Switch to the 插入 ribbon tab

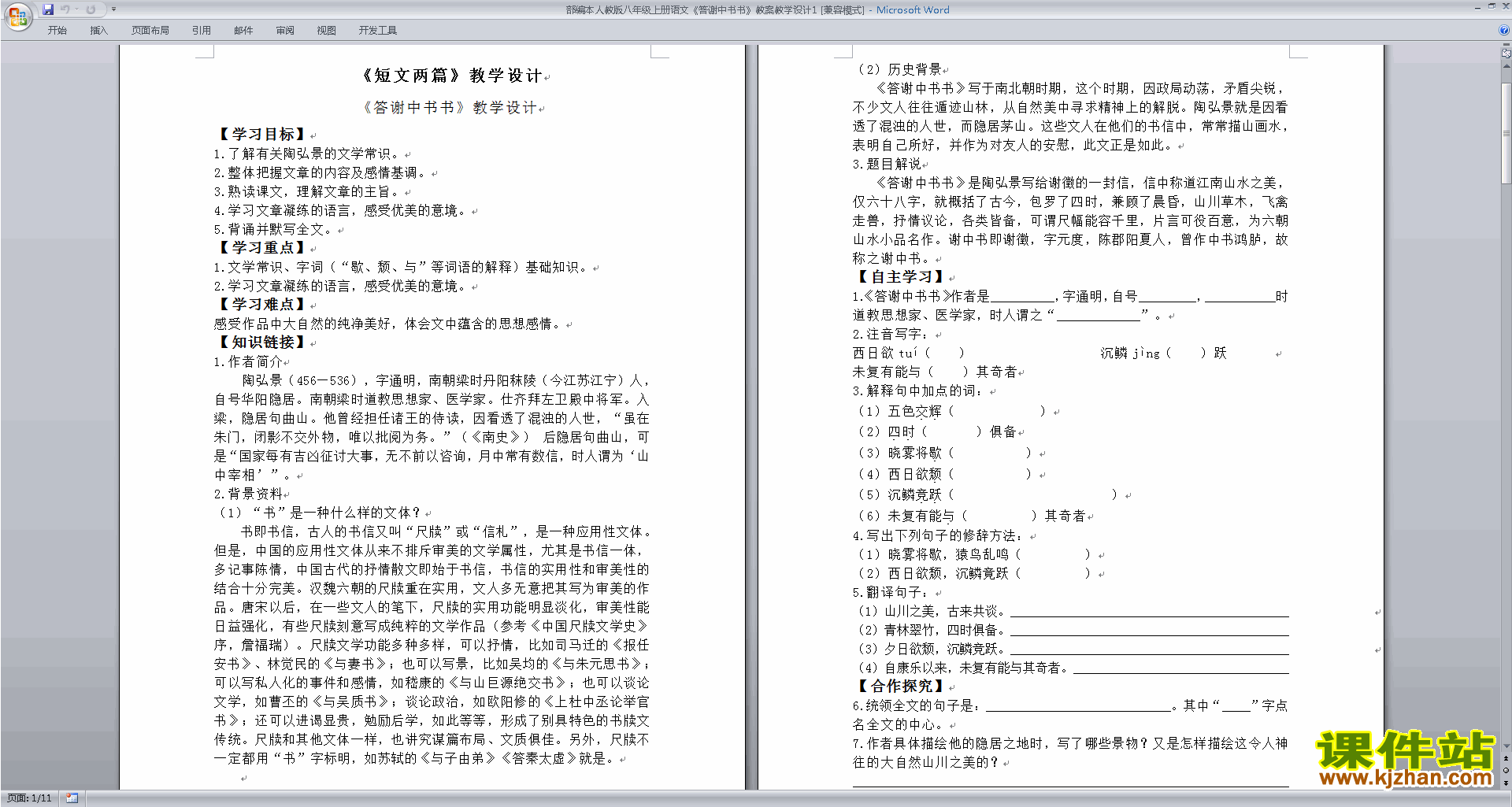tap(98, 31)
